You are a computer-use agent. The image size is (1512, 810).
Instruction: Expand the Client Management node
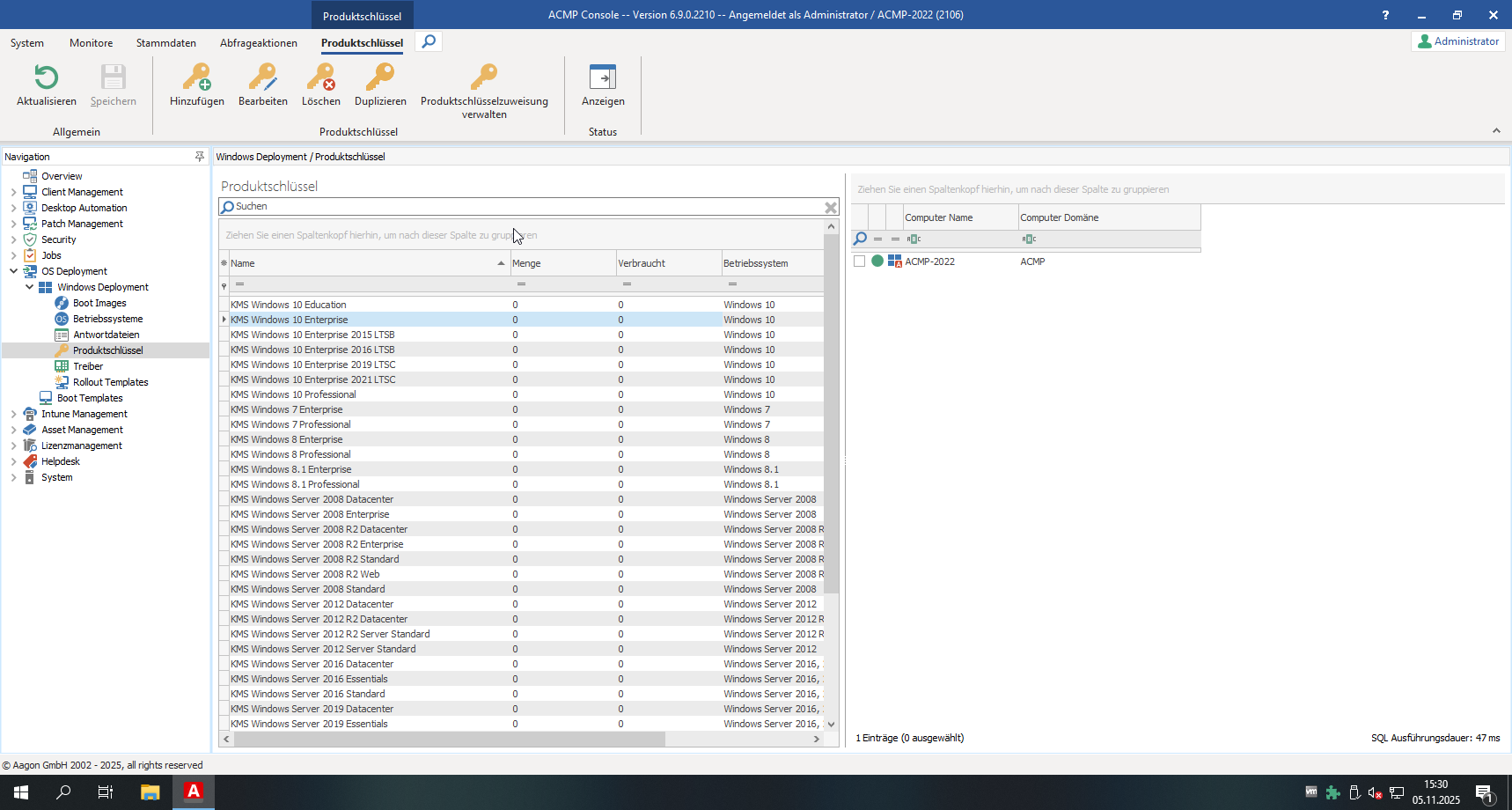(14, 192)
